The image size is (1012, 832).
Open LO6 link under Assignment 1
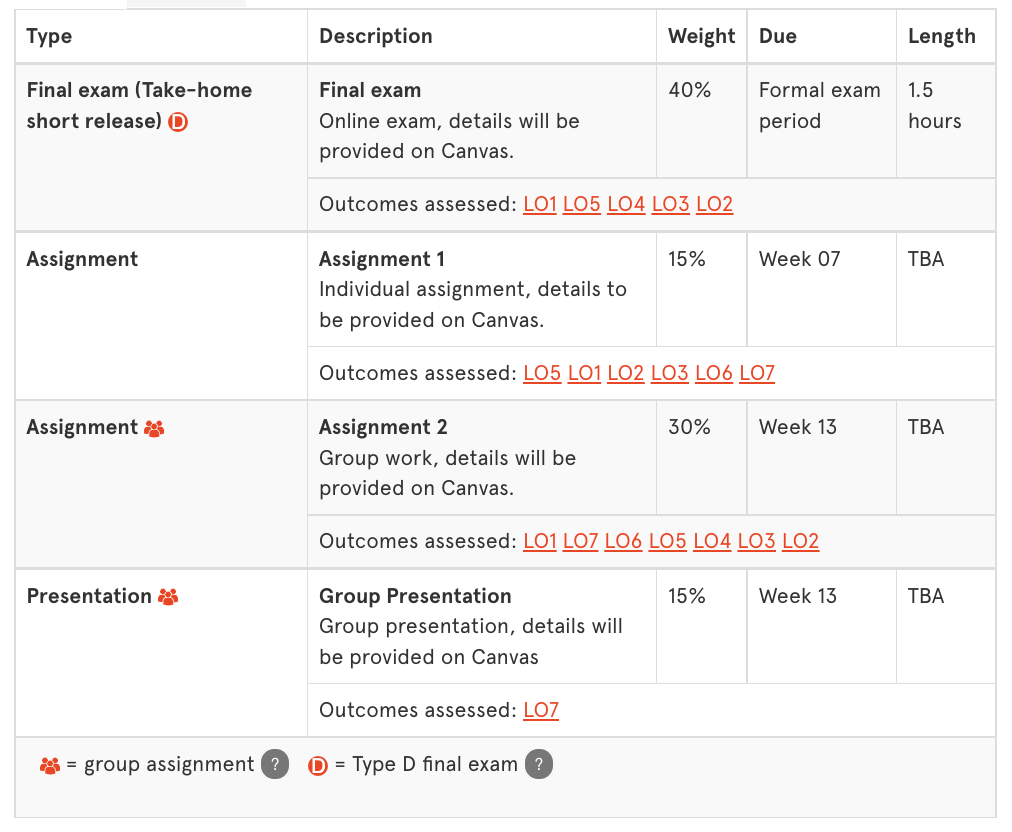pyautogui.click(x=714, y=373)
